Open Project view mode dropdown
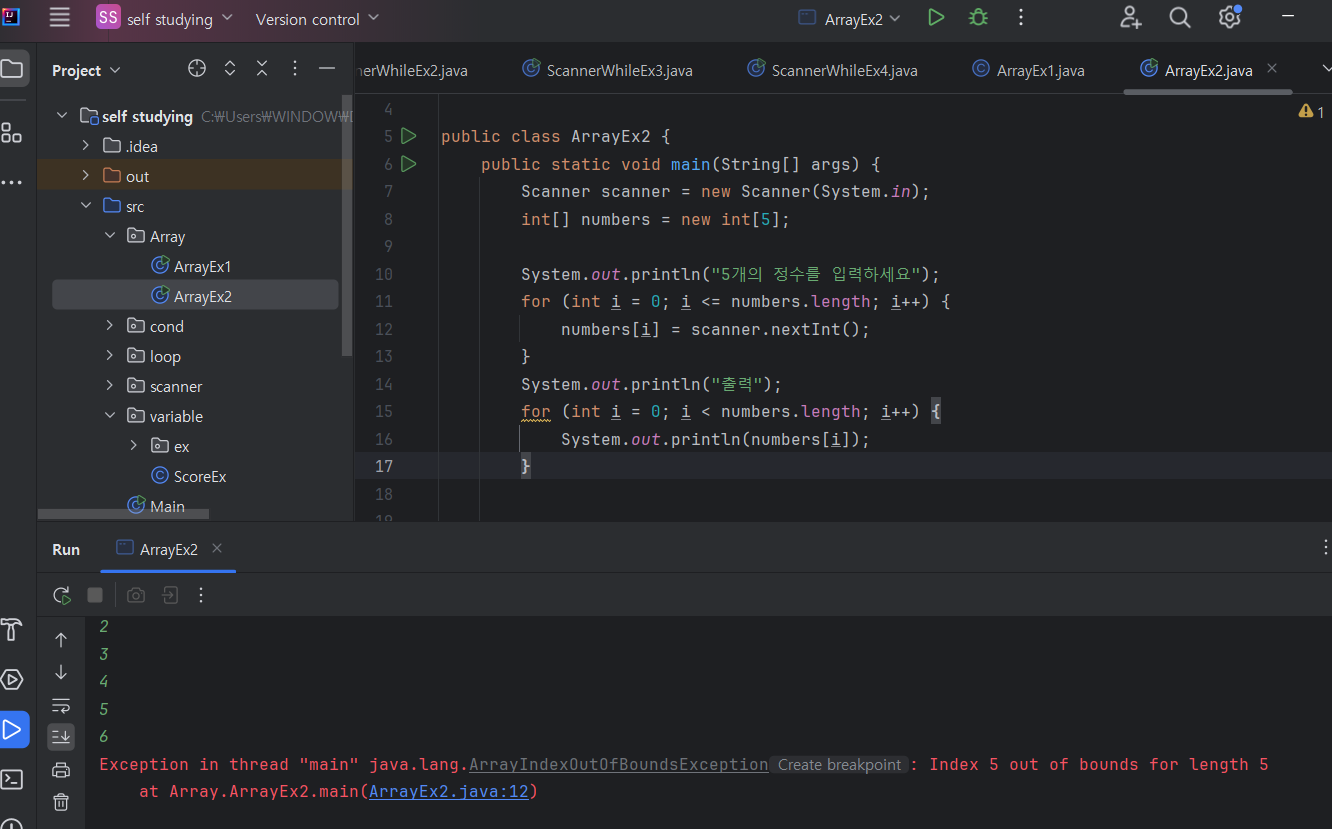 pos(86,70)
